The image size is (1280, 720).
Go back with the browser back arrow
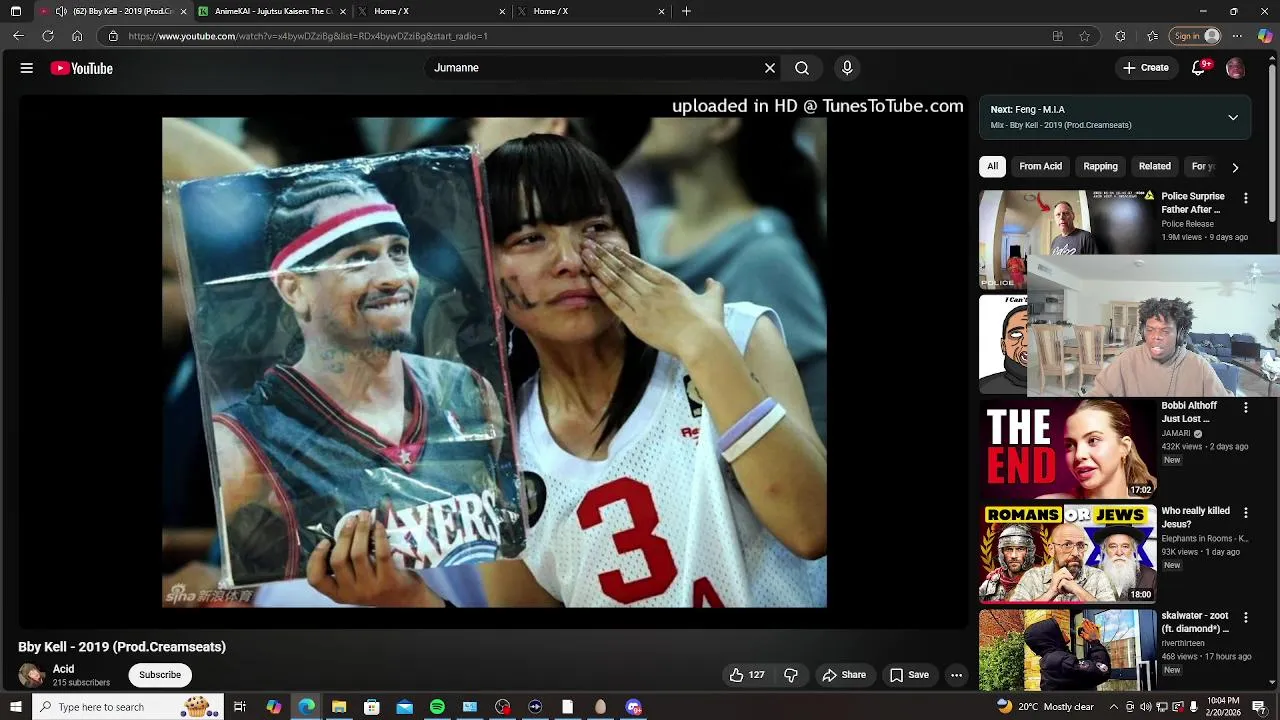(x=18, y=36)
